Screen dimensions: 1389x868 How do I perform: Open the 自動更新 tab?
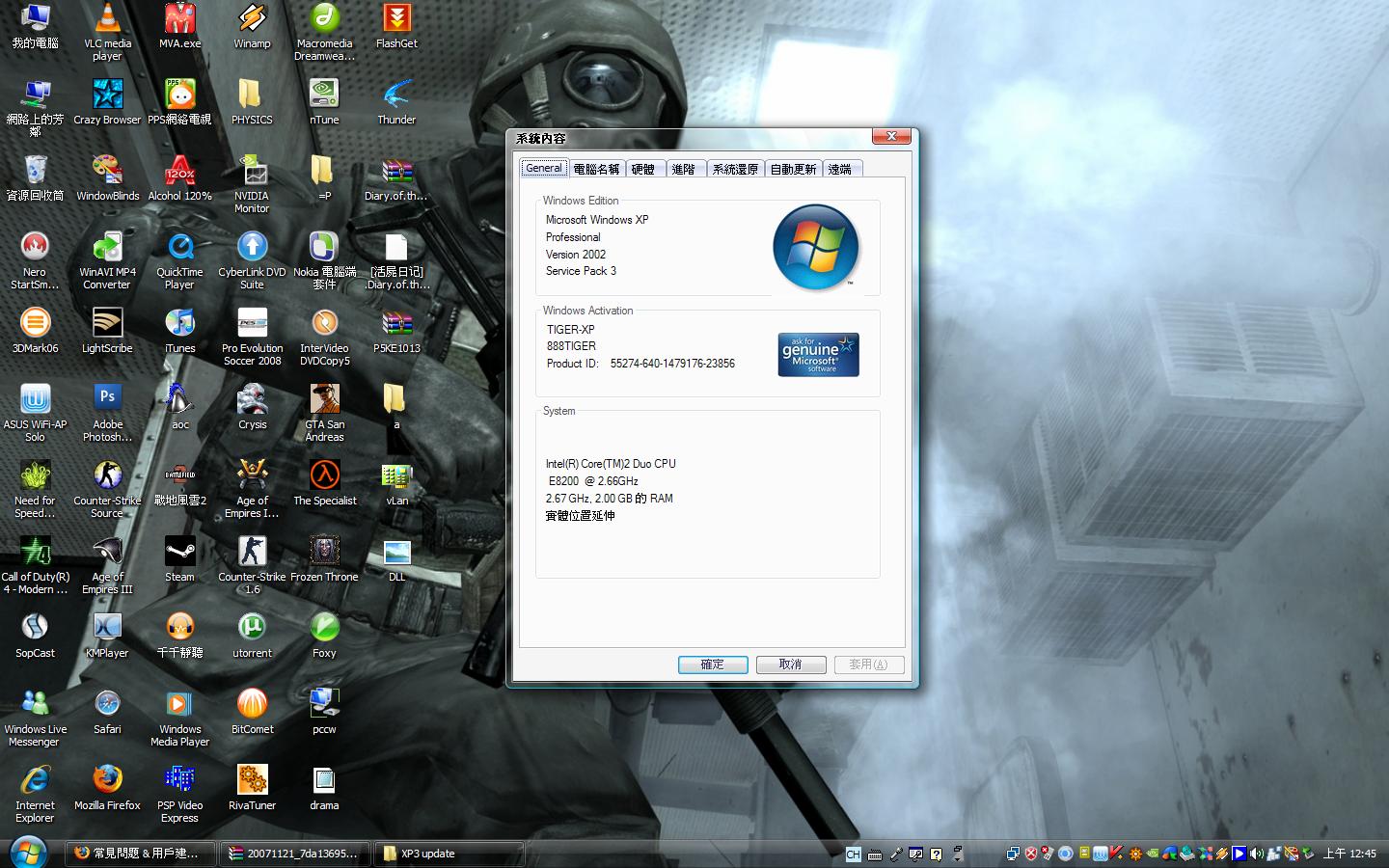click(792, 168)
